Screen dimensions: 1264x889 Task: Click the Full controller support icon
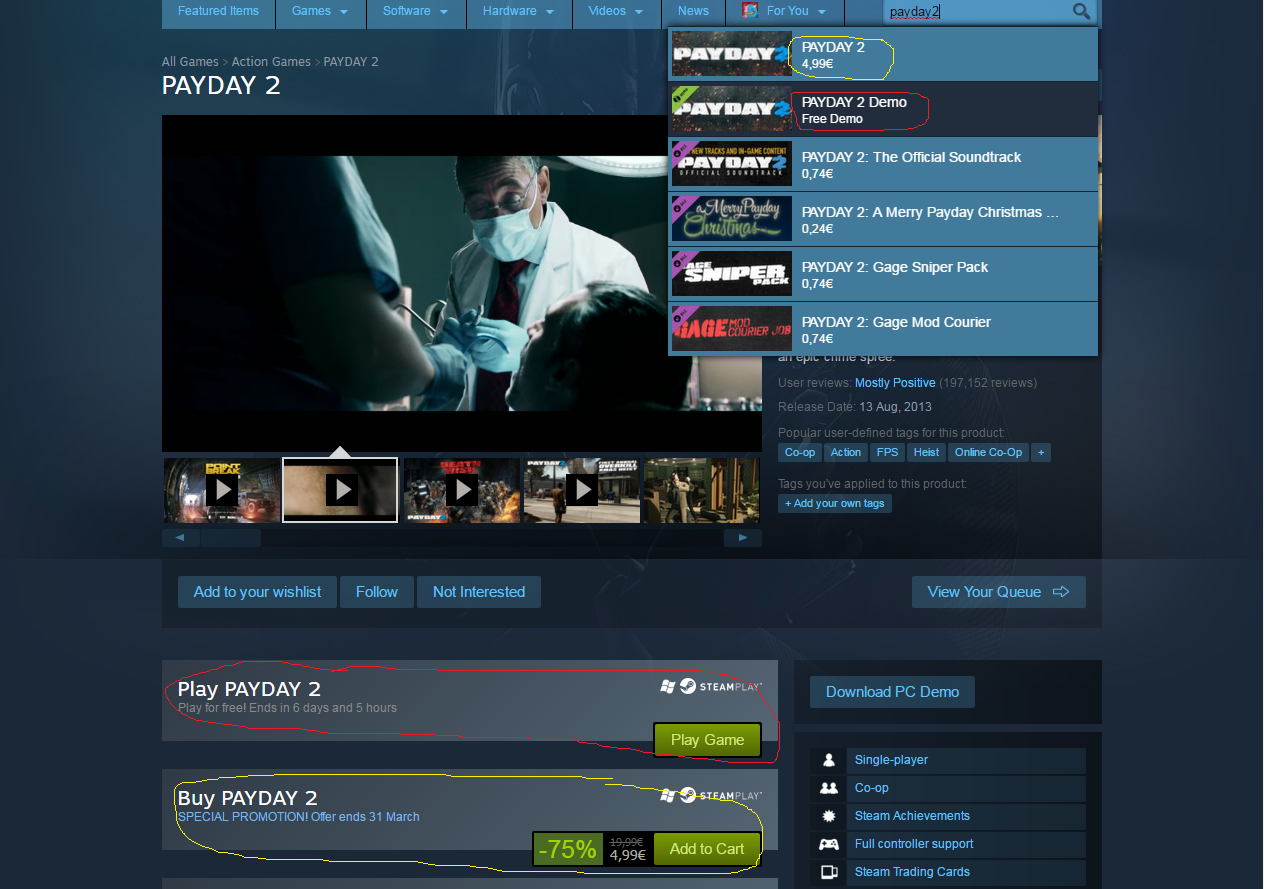828,844
